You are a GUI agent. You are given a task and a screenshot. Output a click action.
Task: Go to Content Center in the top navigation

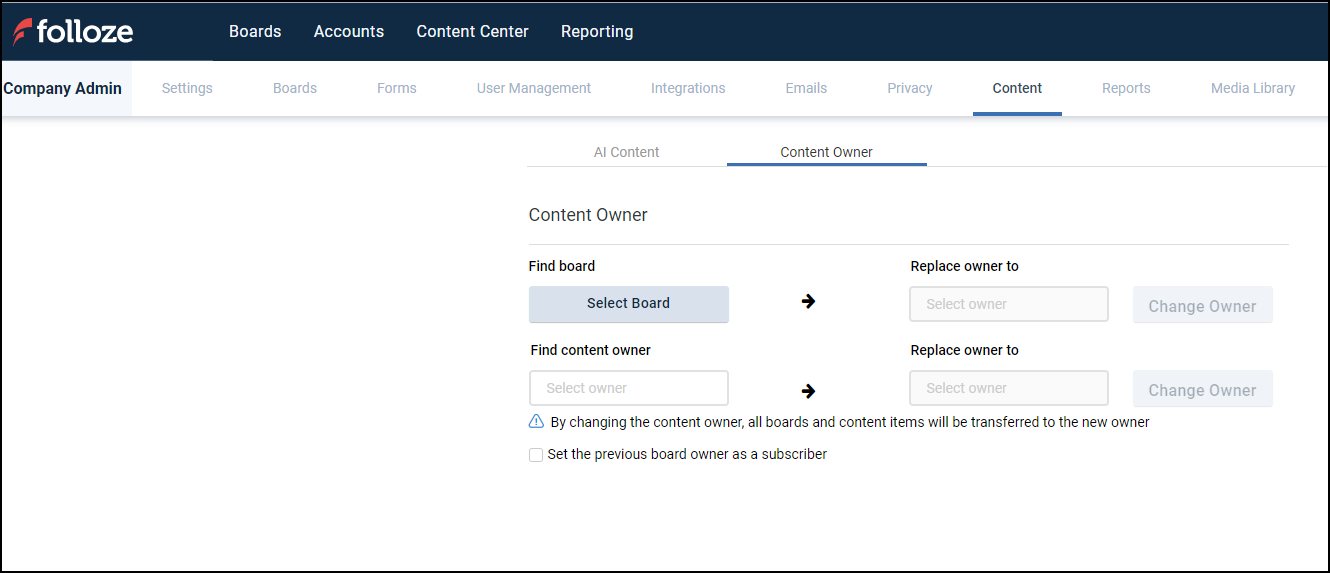(x=472, y=31)
